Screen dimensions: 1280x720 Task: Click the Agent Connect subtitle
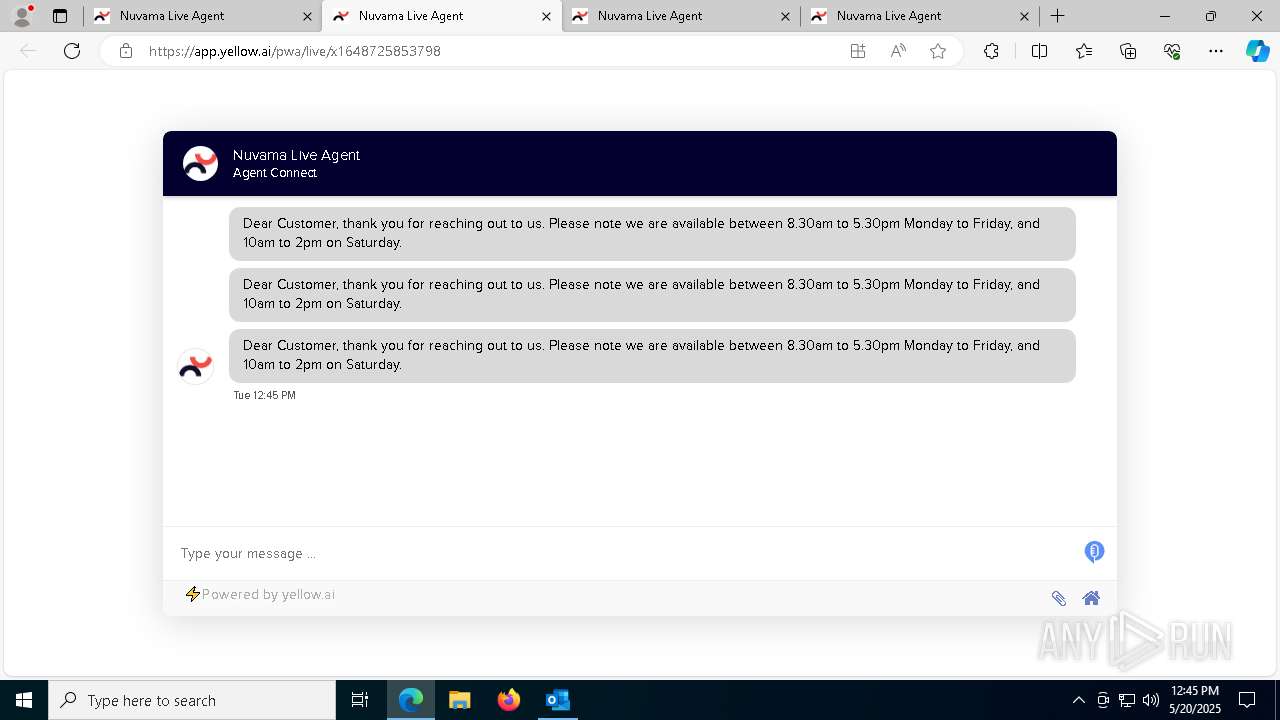click(x=275, y=173)
